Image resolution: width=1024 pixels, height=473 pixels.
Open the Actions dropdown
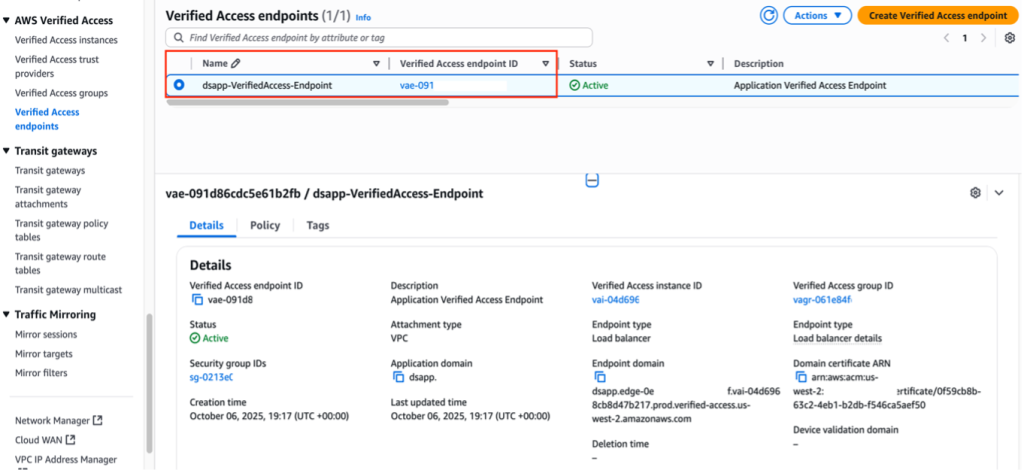[817, 16]
